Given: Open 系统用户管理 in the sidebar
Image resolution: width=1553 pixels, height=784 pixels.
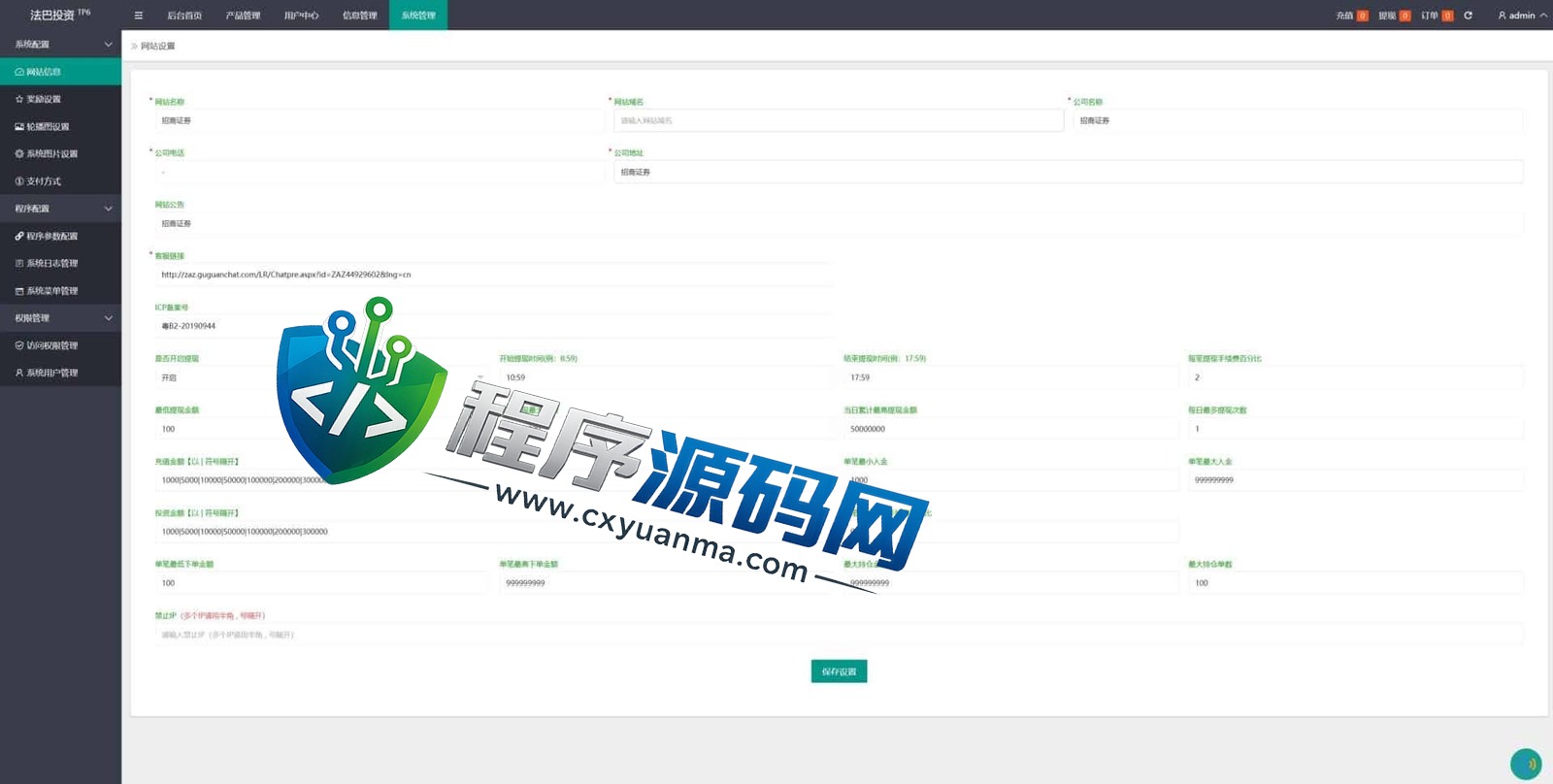Looking at the screenshot, I should click(x=60, y=373).
